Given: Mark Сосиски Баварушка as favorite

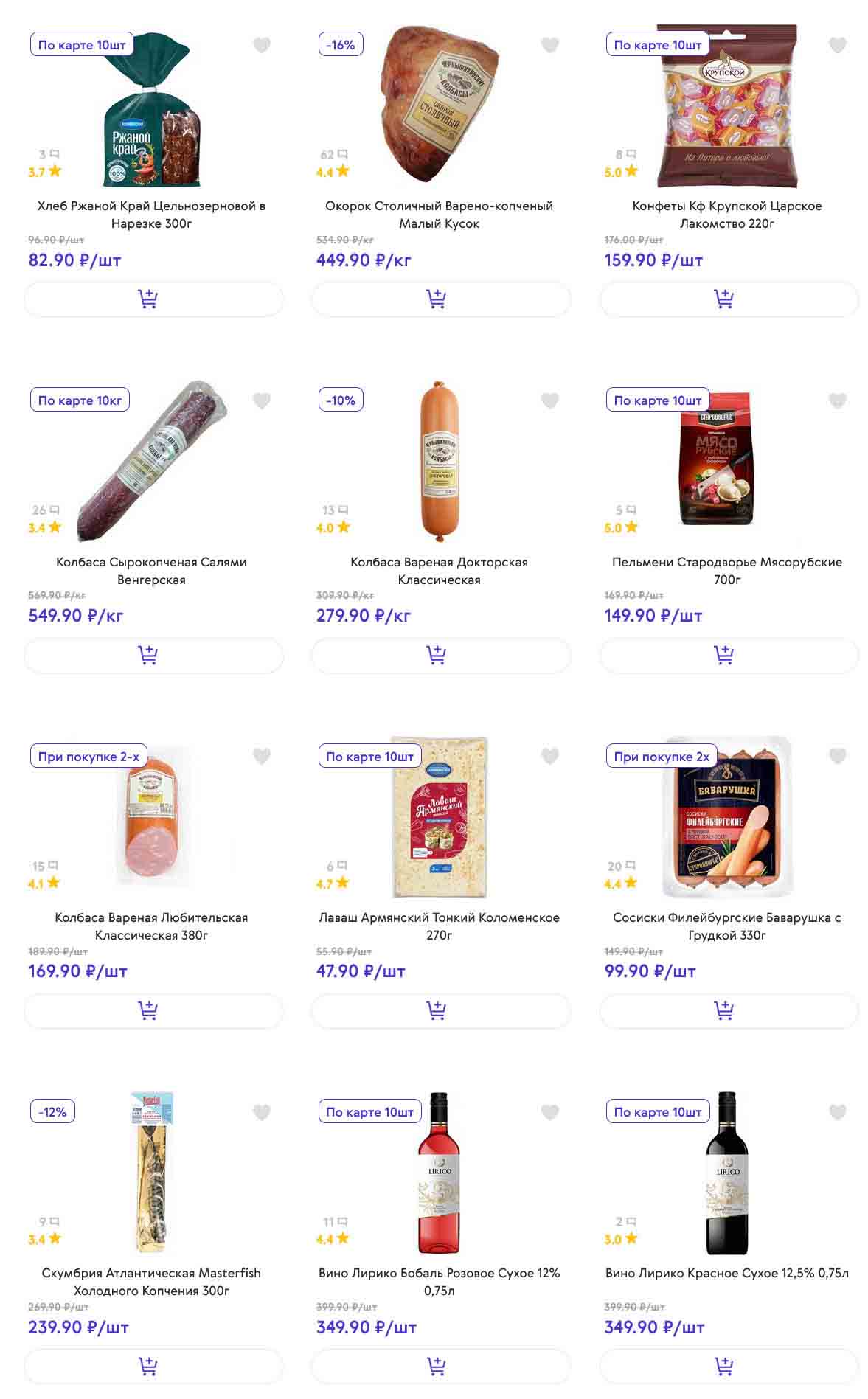Looking at the screenshot, I should [x=837, y=757].
